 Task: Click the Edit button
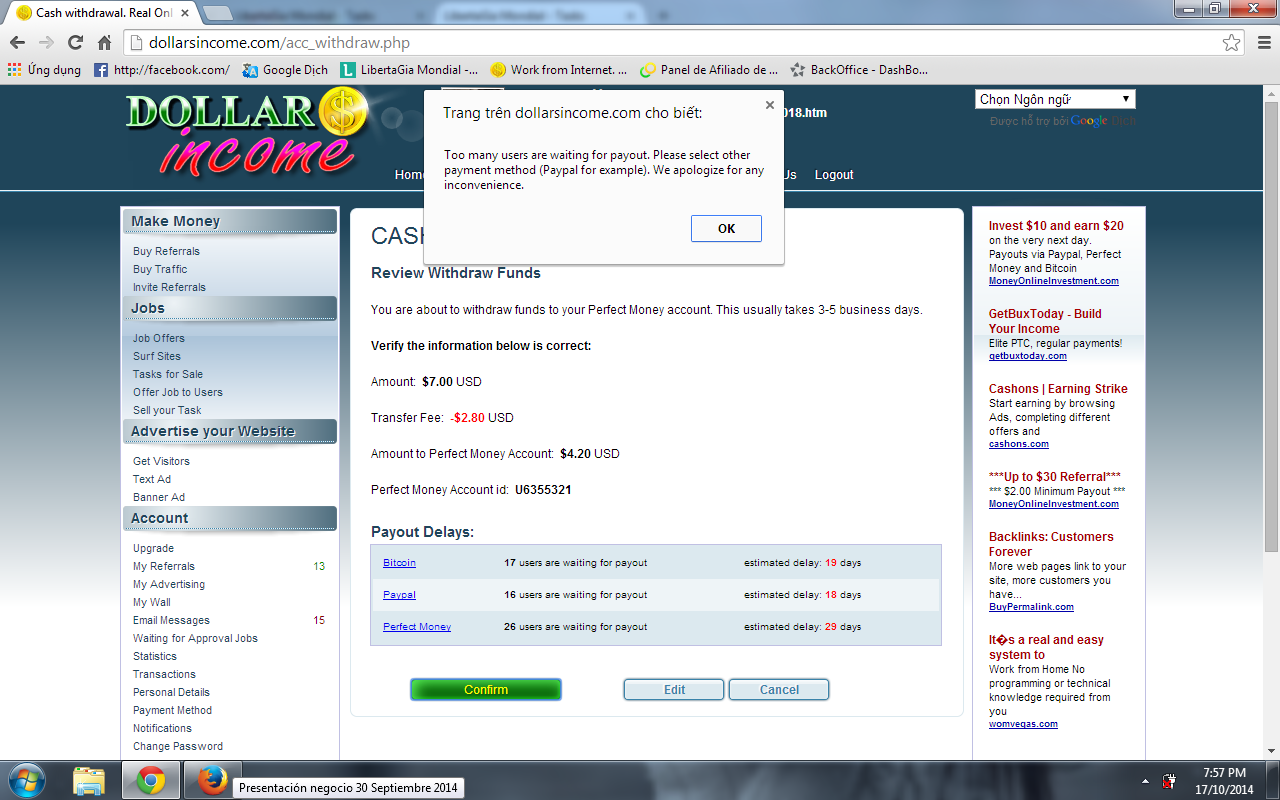(x=674, y=690)
